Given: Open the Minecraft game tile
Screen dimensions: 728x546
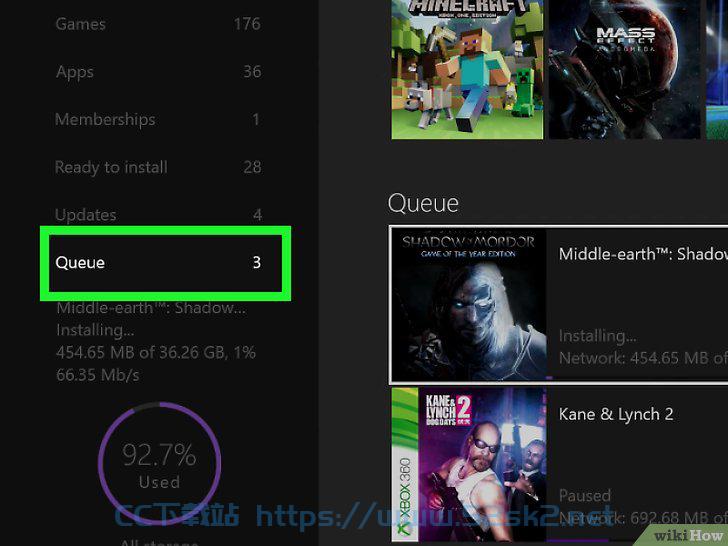Looking at the screenshot, I should (467, 70).
